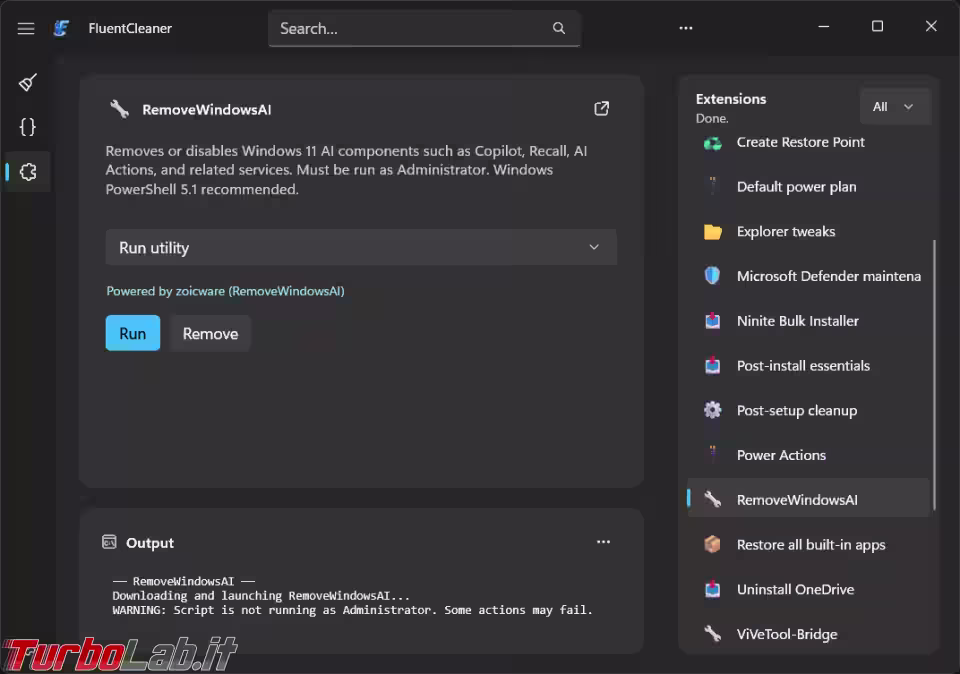
Task: Select Microsoft Defender maintenance extension
Action: click(809, 276)
